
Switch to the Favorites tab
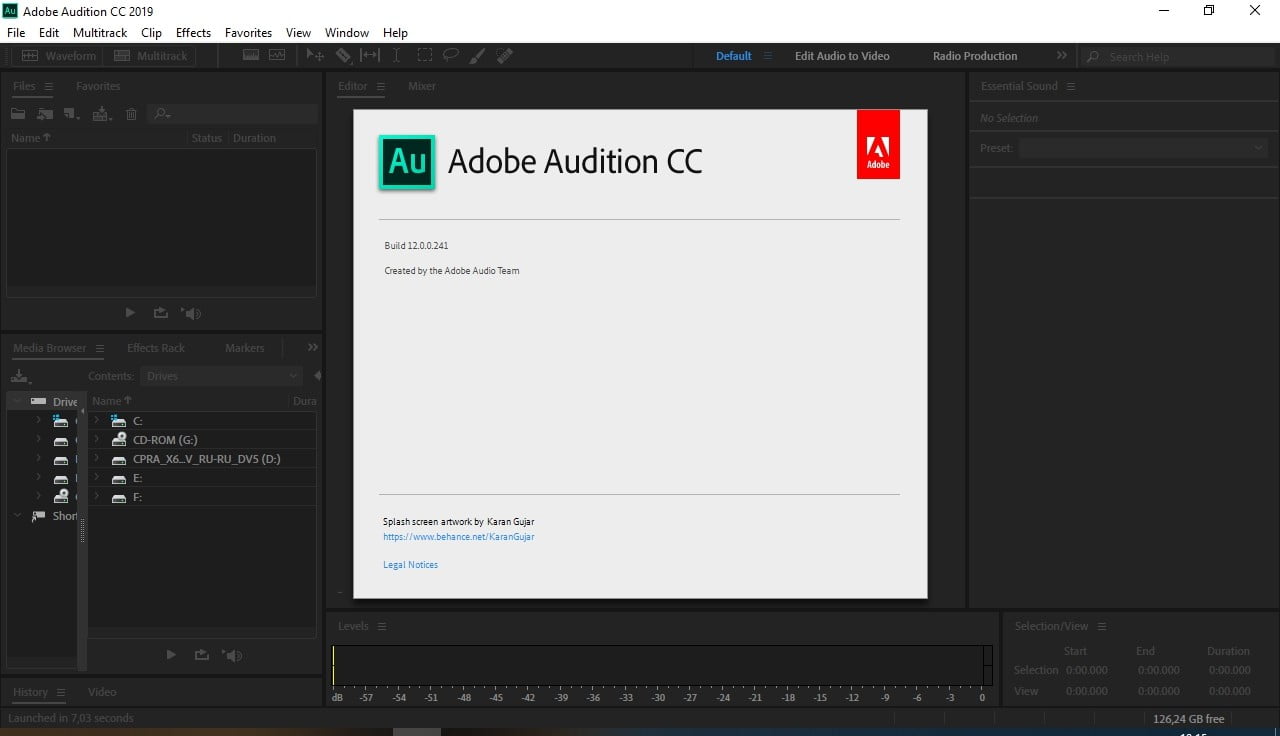[x=98, y=86]
